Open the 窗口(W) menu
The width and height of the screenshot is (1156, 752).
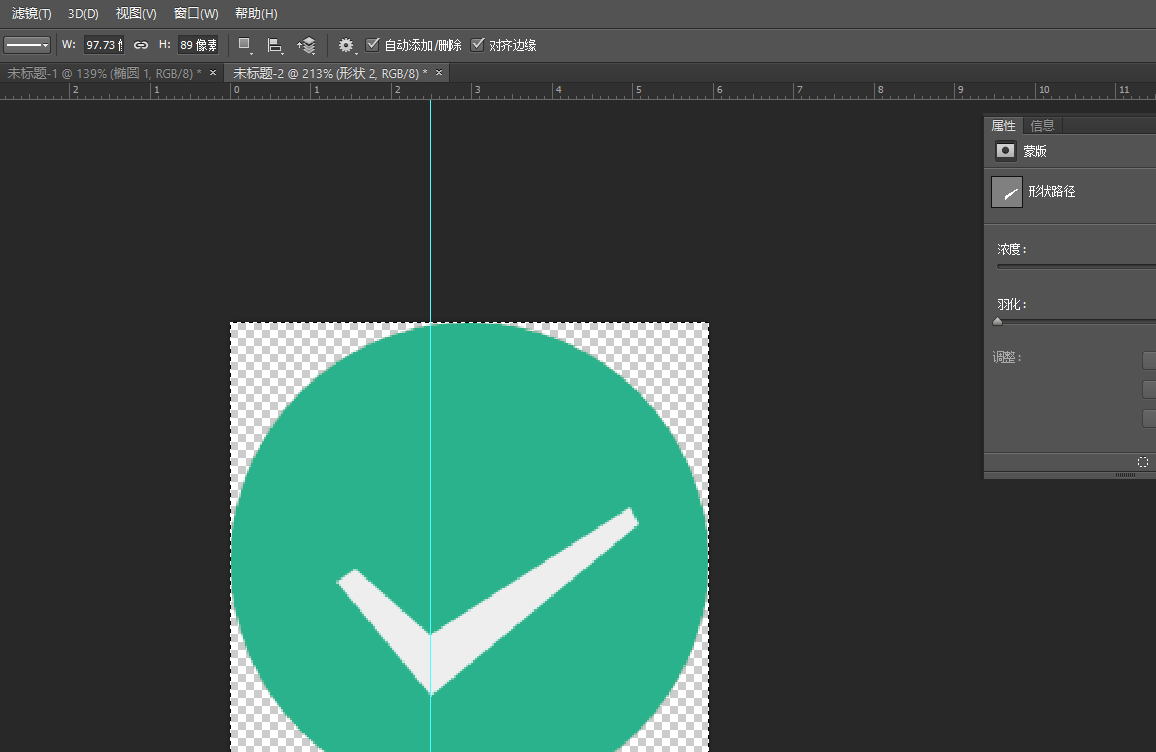tap(196, 14)
